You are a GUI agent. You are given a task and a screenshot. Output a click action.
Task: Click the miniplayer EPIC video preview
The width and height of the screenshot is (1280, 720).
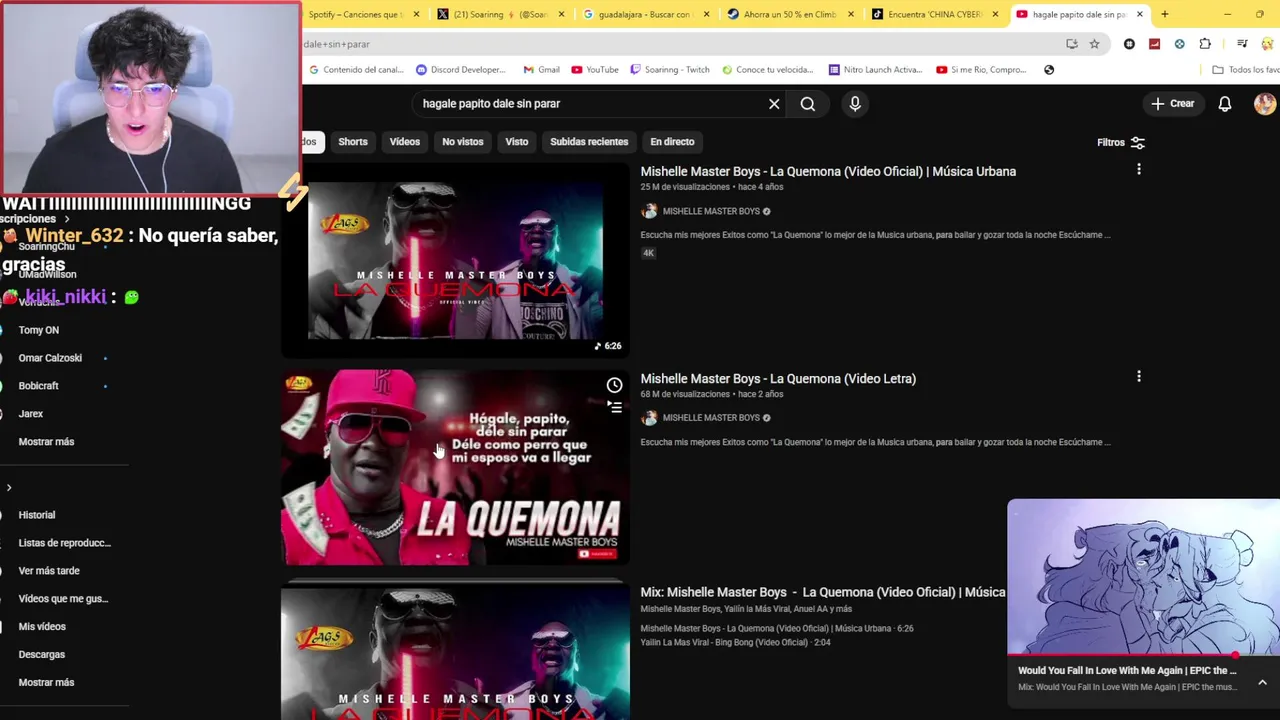click(x=1143, y=577)
